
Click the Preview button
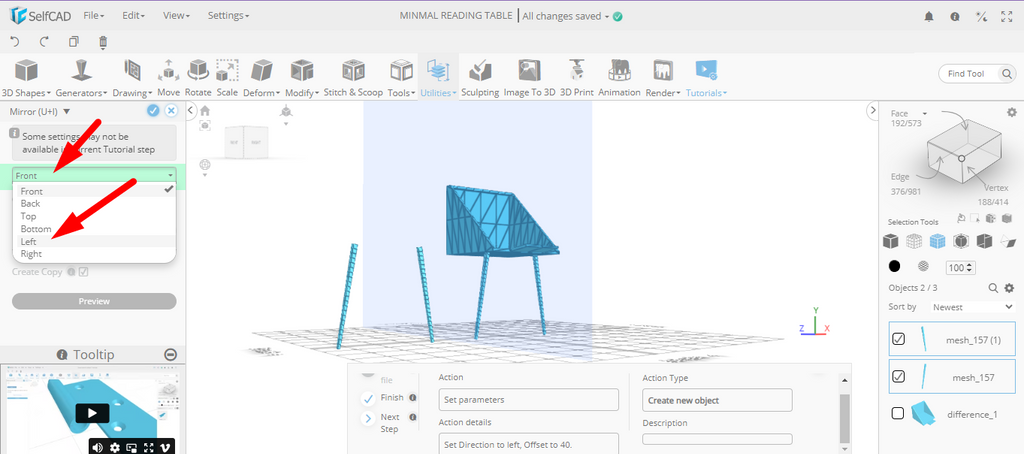point(94,301)
